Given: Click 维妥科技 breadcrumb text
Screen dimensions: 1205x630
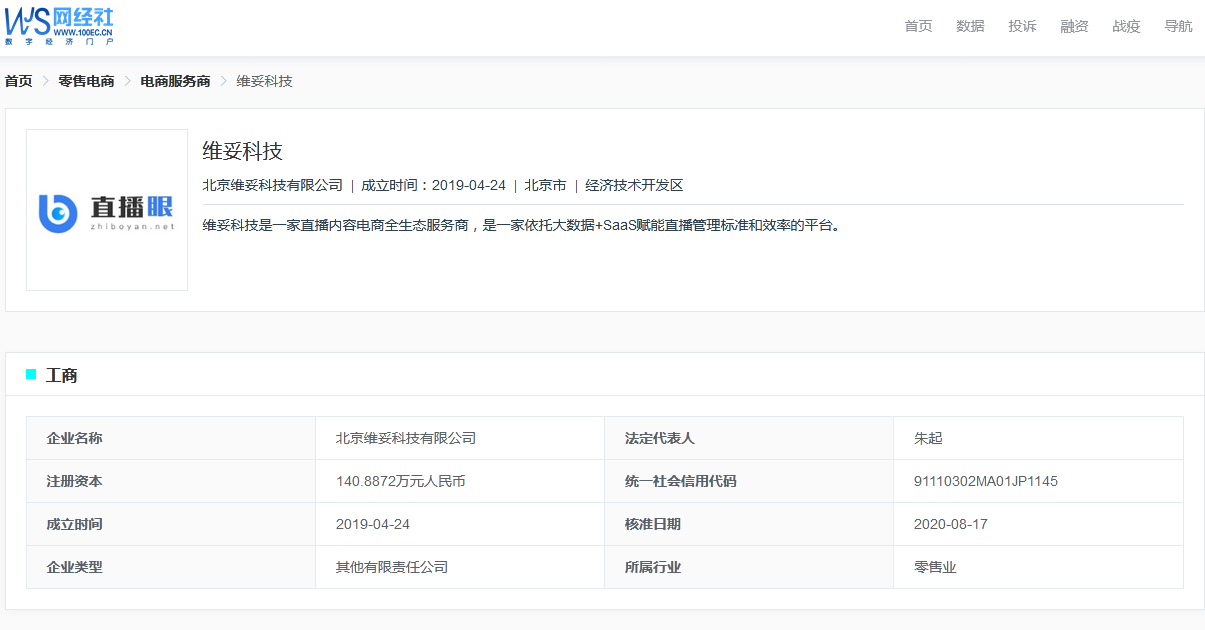Looking at the screenshot, I should (264, 81).
